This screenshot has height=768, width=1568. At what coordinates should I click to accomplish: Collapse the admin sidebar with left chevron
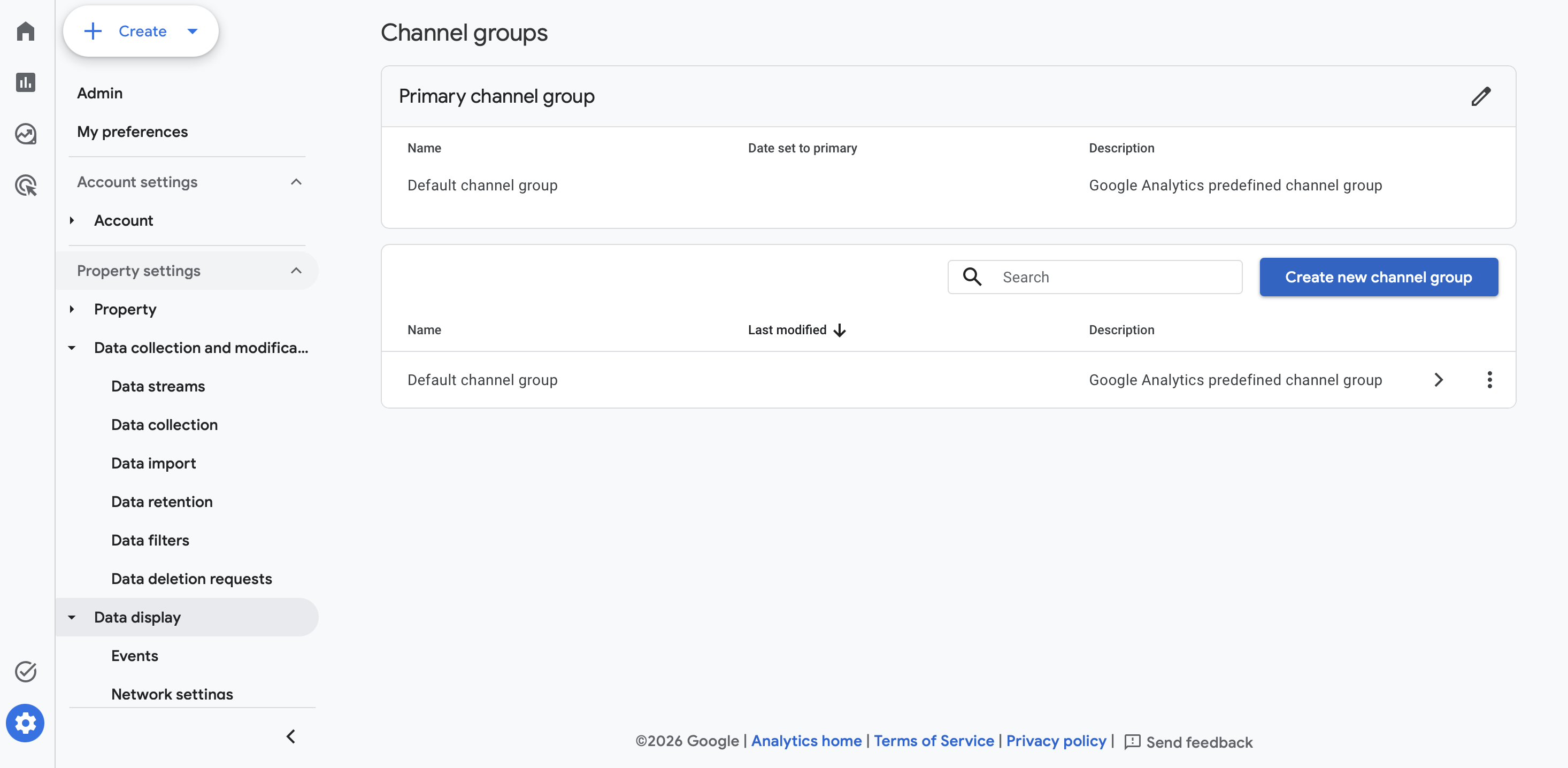[x=291, y=736]
